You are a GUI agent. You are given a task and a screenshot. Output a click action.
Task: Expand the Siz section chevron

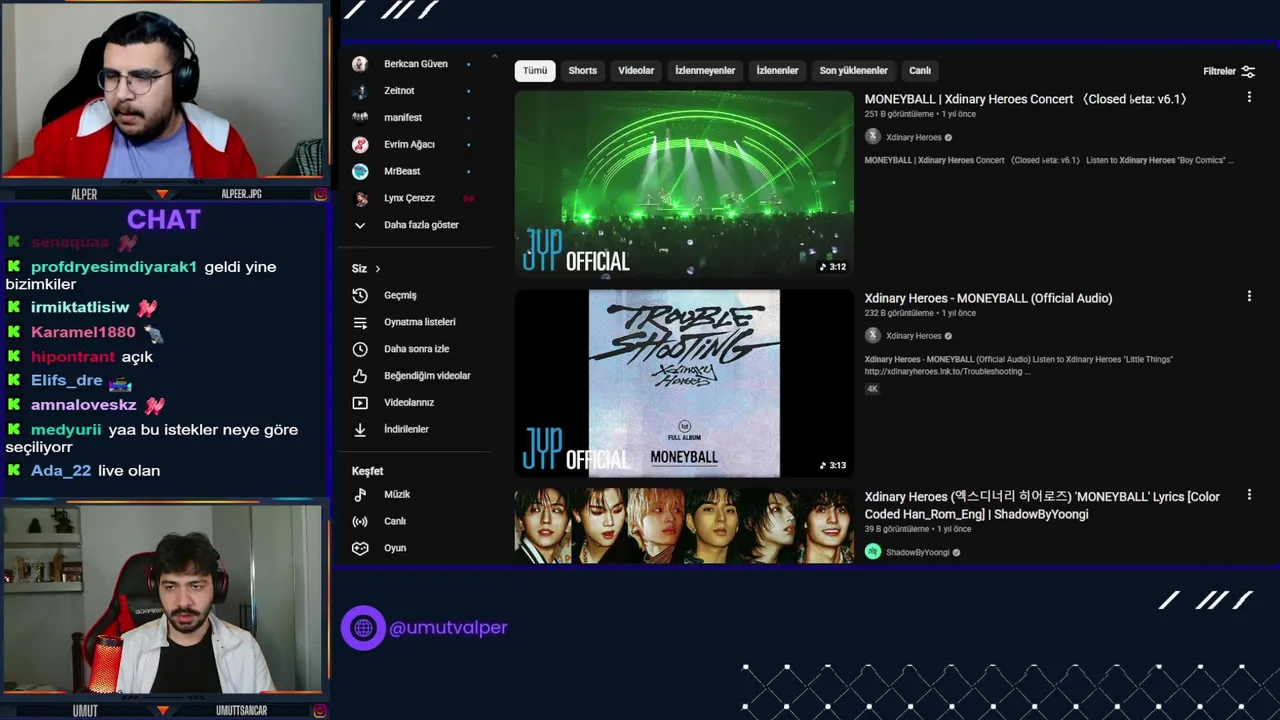tap(377, 269)
